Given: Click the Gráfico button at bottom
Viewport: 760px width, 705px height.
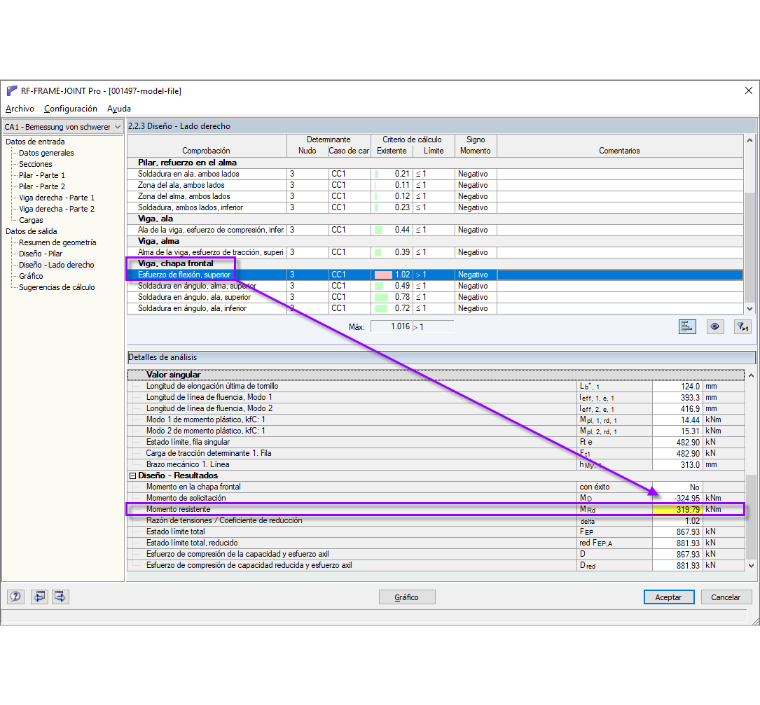Looking at the screenshot, I should 407,597.
